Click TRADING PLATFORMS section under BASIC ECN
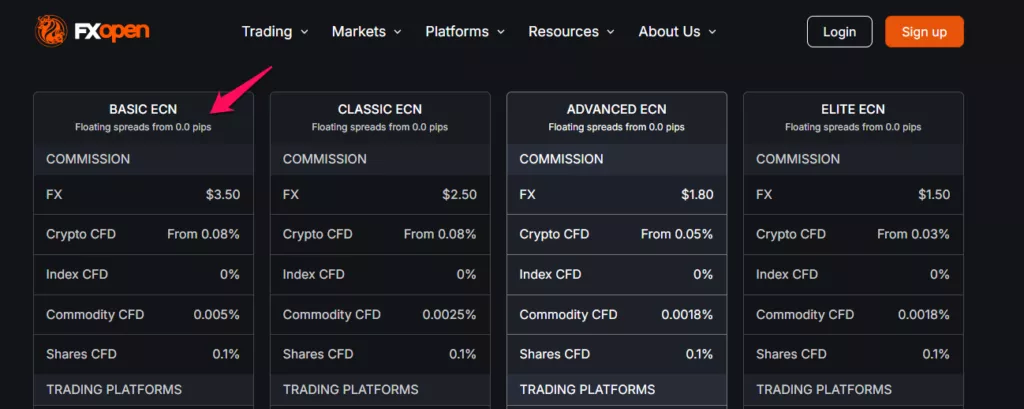 point(143,390)
